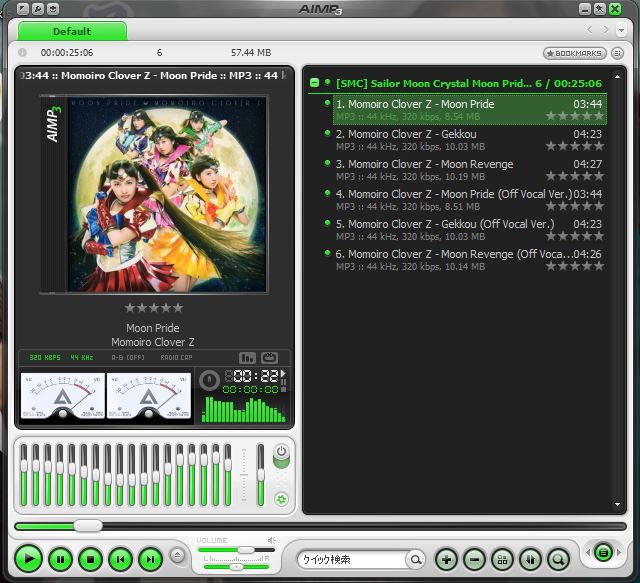Remove files with the minus button
Viewport: 640px width, 583px height.
[475, 560]
